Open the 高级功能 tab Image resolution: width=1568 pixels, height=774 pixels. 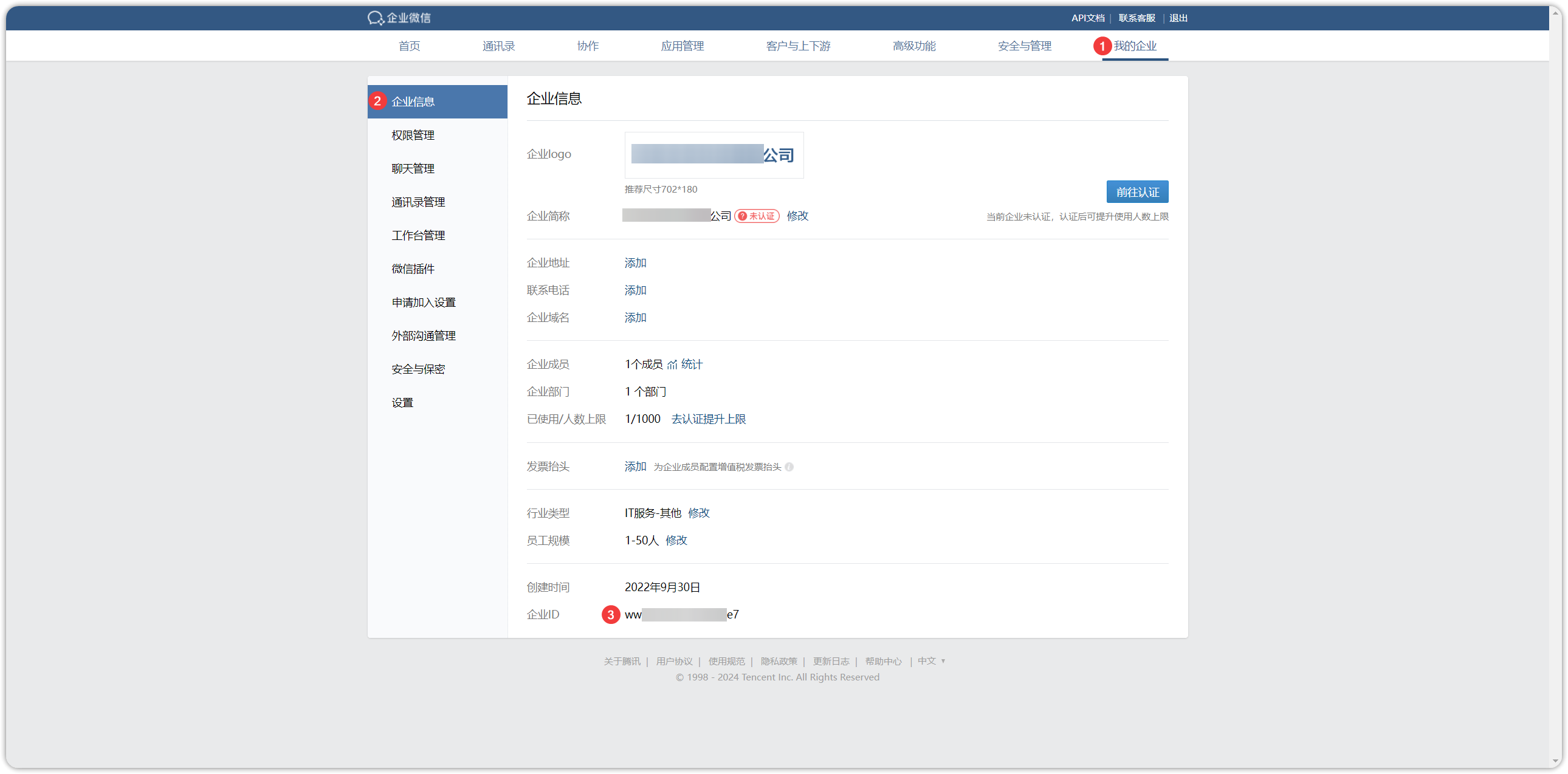(x=913, y=46)
